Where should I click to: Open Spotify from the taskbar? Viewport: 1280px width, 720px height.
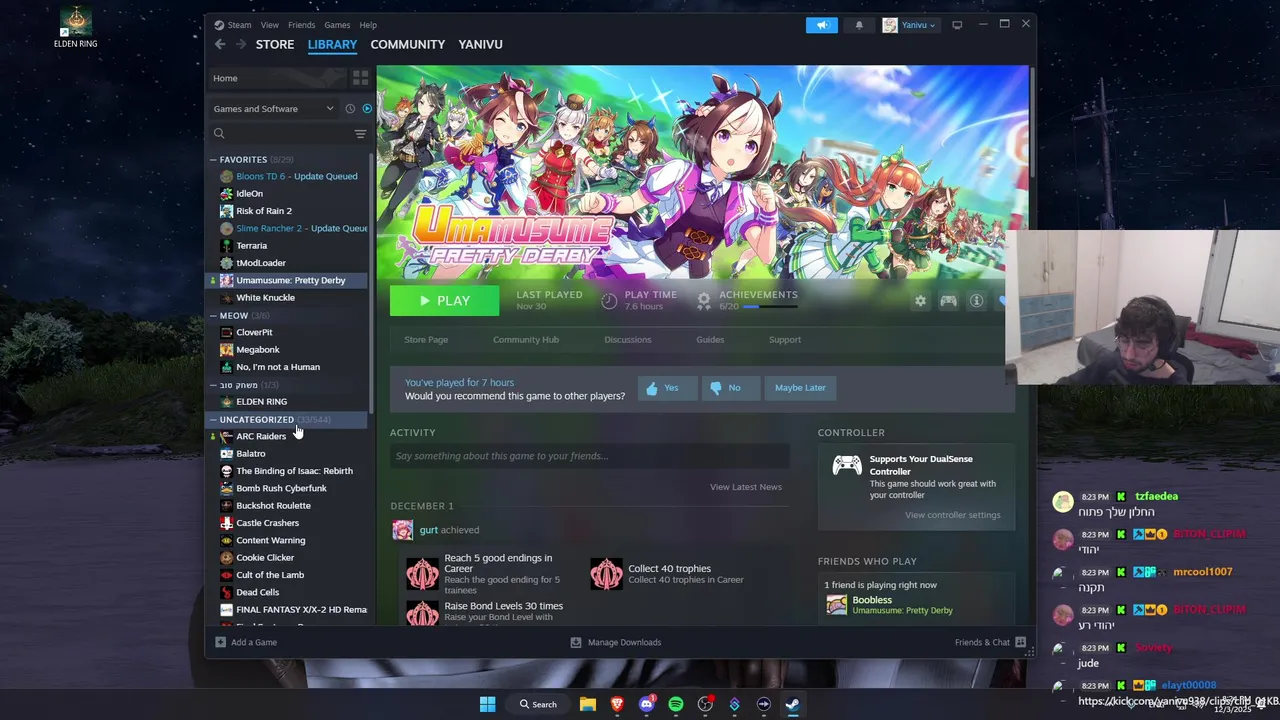676,704
